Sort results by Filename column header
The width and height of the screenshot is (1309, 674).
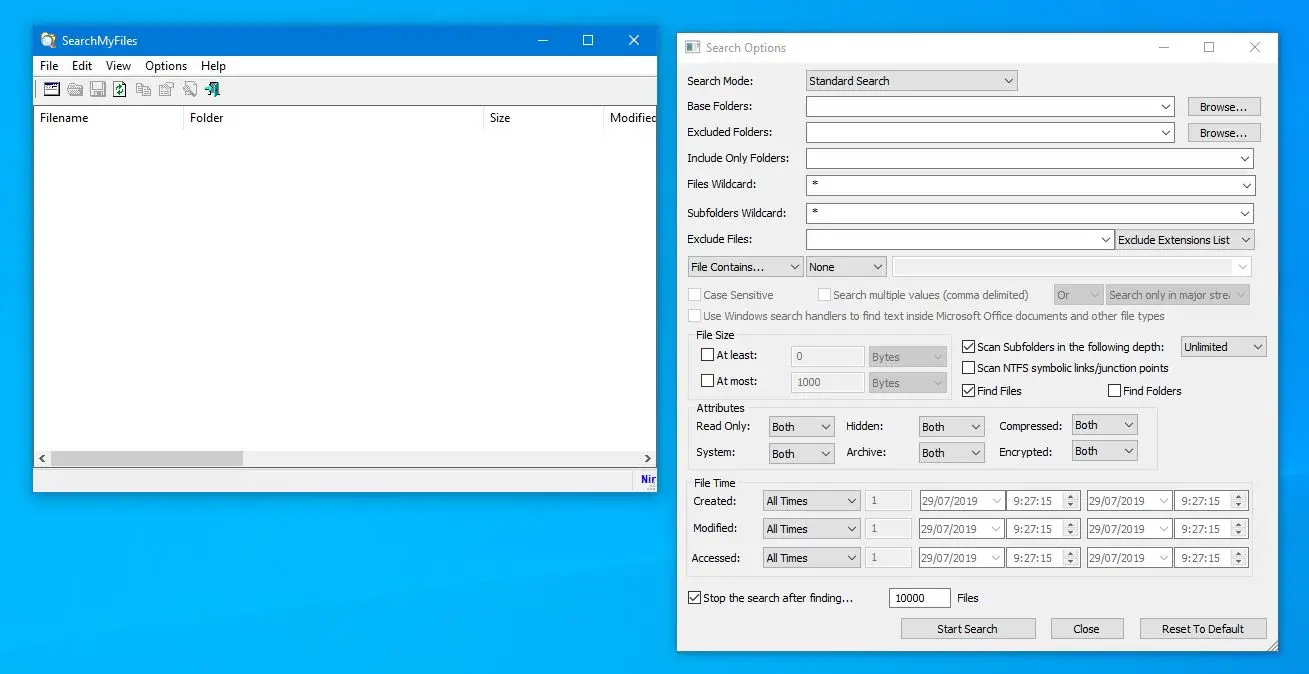coord(108,118)
